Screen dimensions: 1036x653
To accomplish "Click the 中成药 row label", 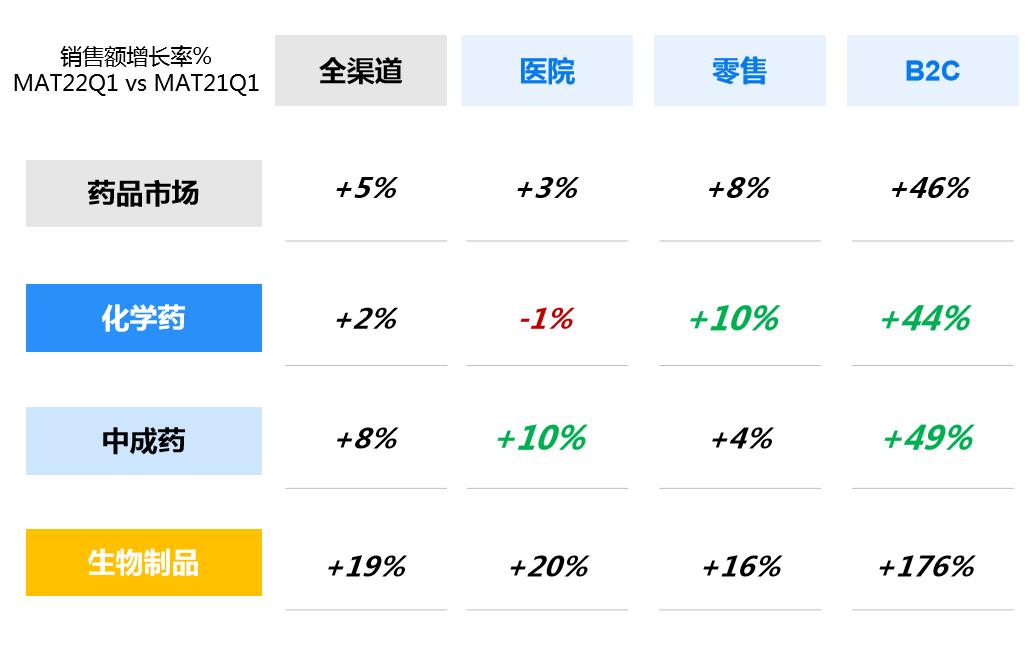I will 144,441.
